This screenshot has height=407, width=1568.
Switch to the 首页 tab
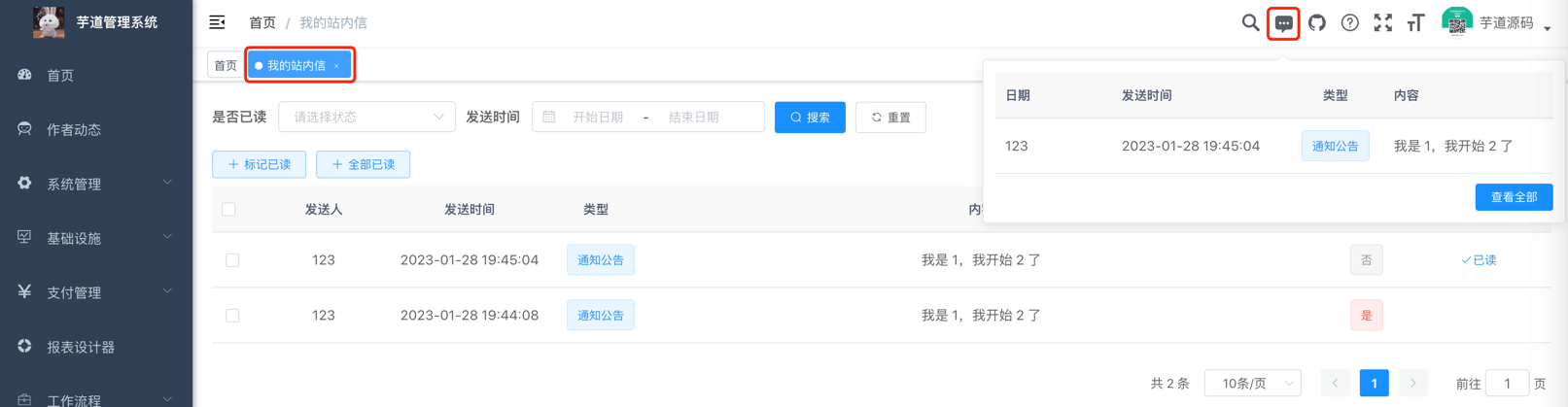click(226, 66)
